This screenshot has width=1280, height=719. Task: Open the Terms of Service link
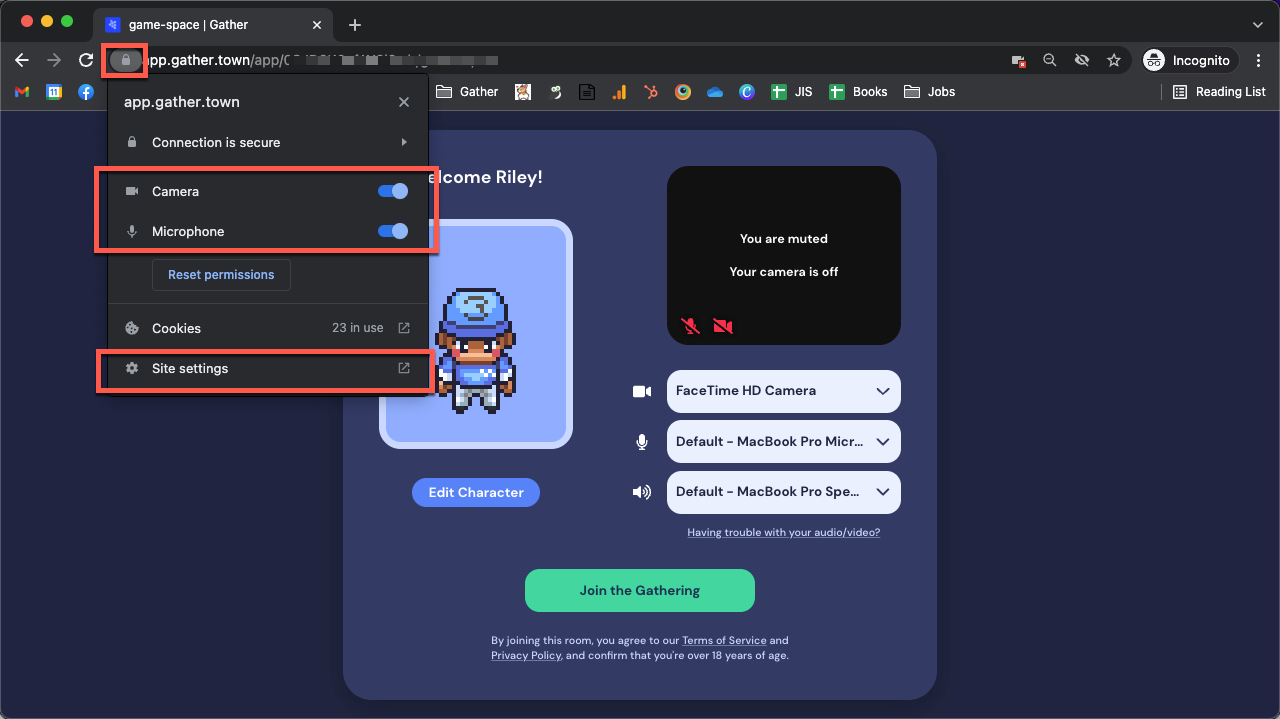pos(724,640)
